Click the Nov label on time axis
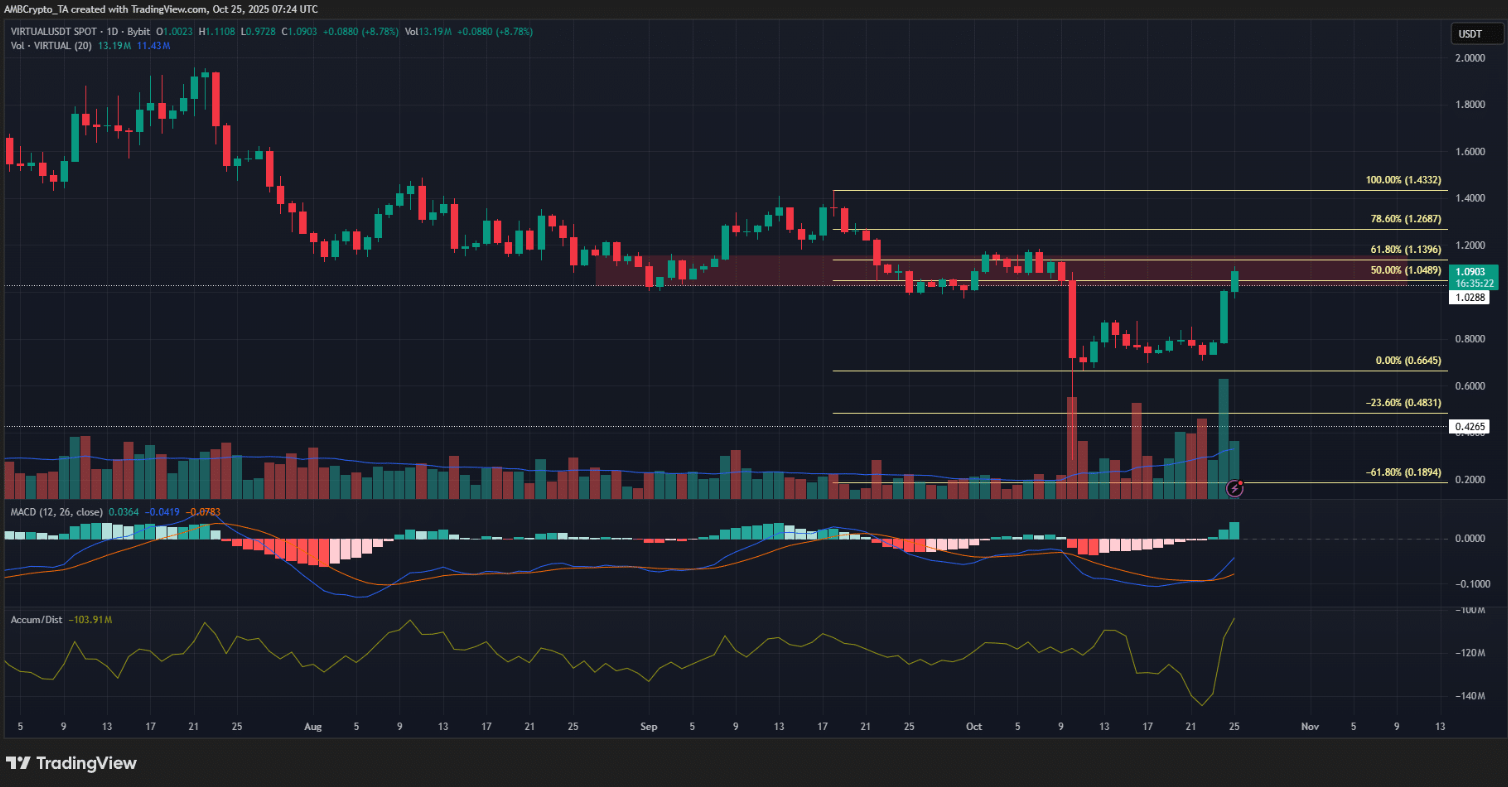 coord(1310,726)
